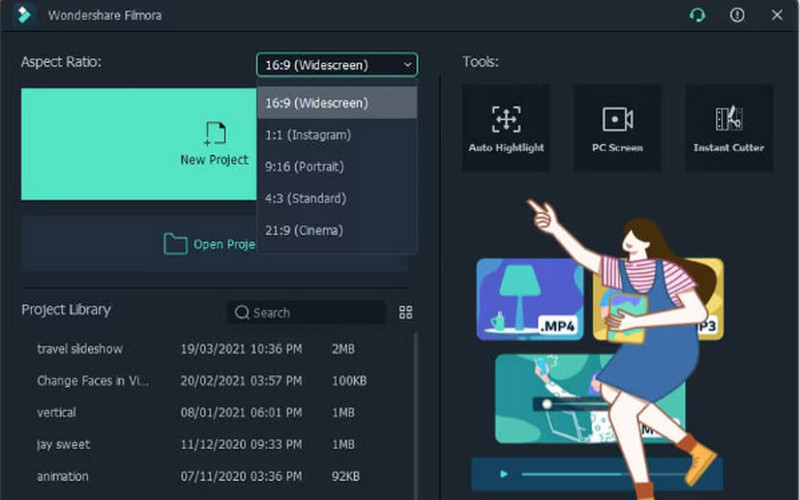Screen dimensions: 800x500
Task: Open the info alert icon in title bar
Action: (x=737, y=15)
